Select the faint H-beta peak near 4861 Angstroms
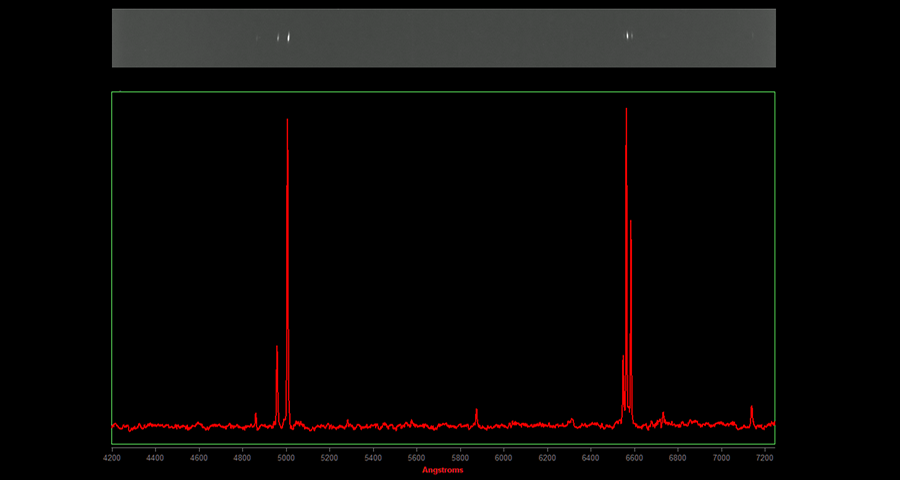The height and width of the screenshot is (480, 900). [256, 414]
